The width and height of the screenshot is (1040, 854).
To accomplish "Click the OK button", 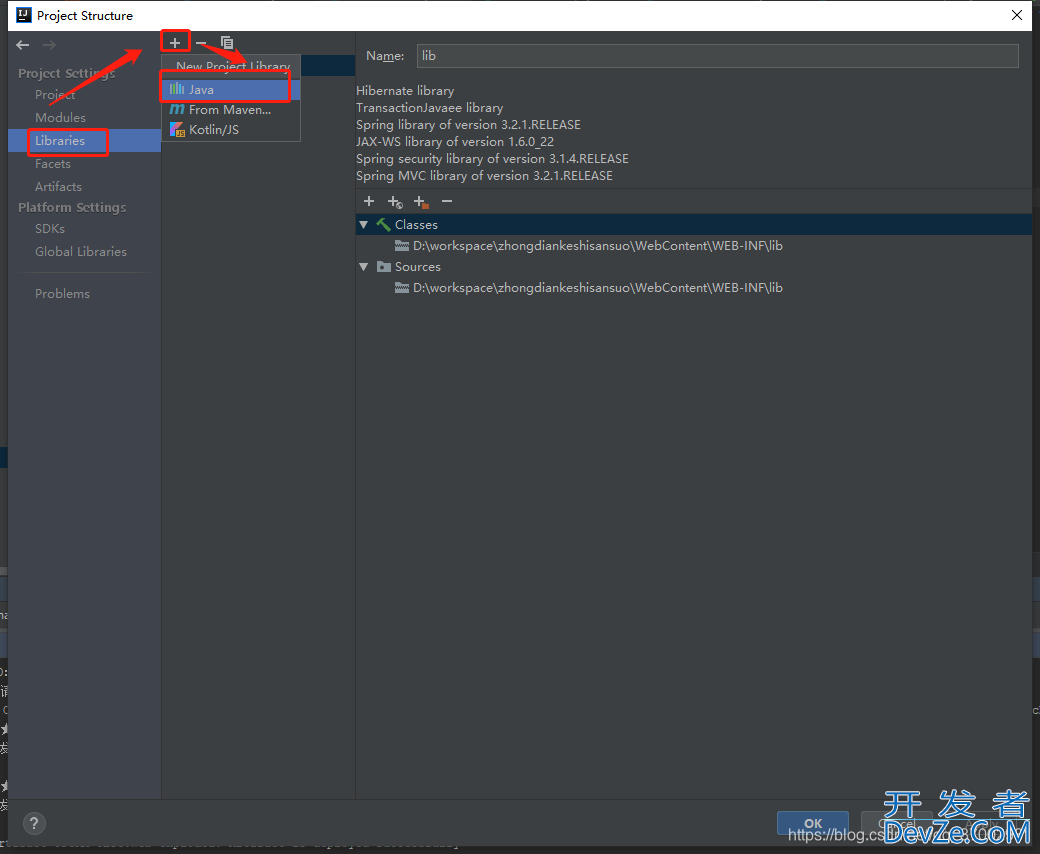I will coord(812,823).
